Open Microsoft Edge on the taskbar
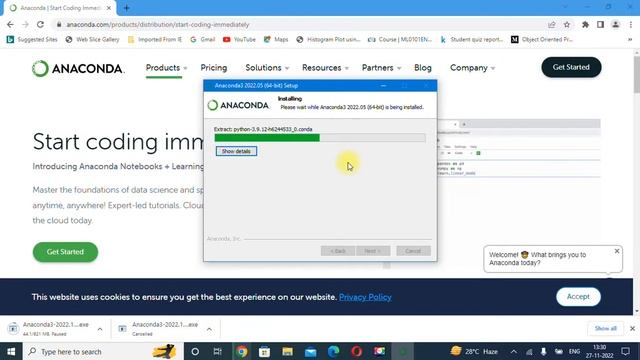640x360 pixels. point(333,351)
